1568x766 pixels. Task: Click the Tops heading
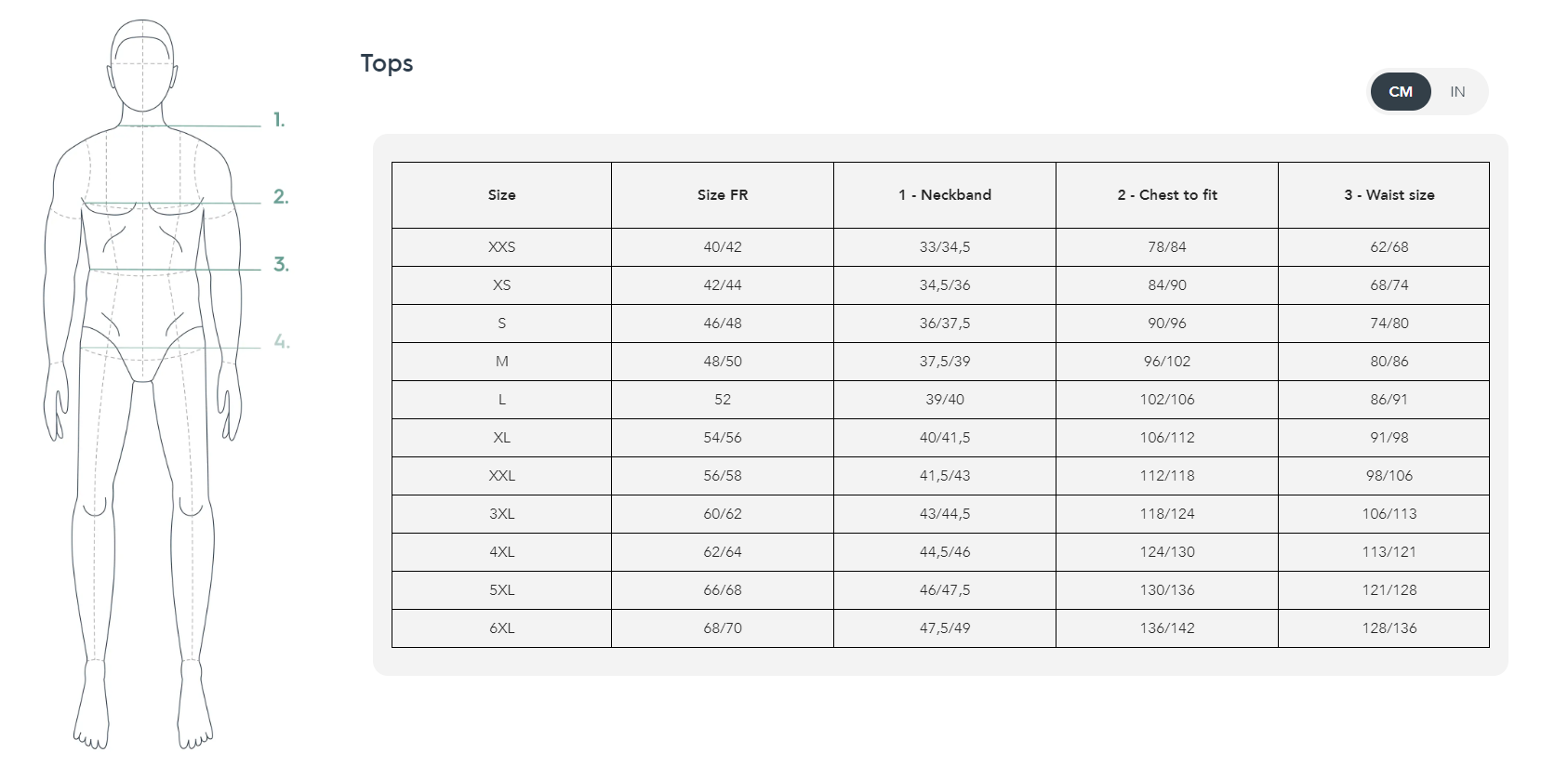coord(387,63)
